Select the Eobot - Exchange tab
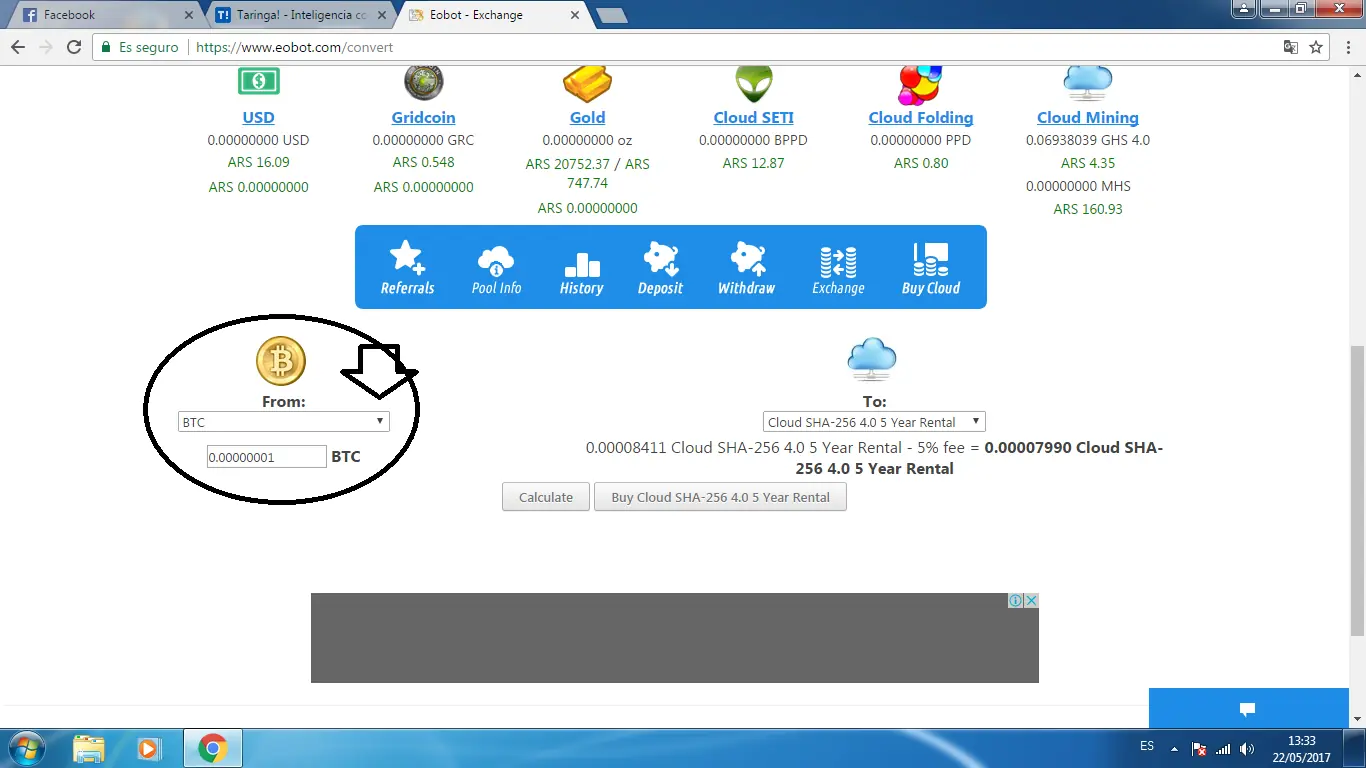 tap(494, 15)
